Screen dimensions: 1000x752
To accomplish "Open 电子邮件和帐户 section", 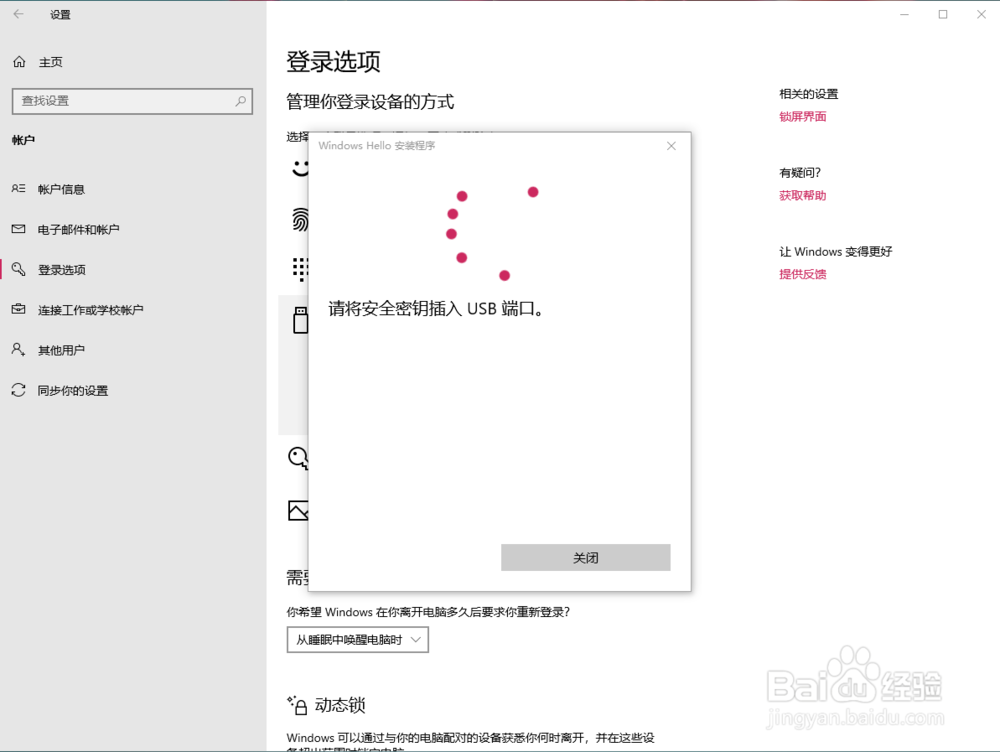I will pyautogui.click(x=78, y=230).
